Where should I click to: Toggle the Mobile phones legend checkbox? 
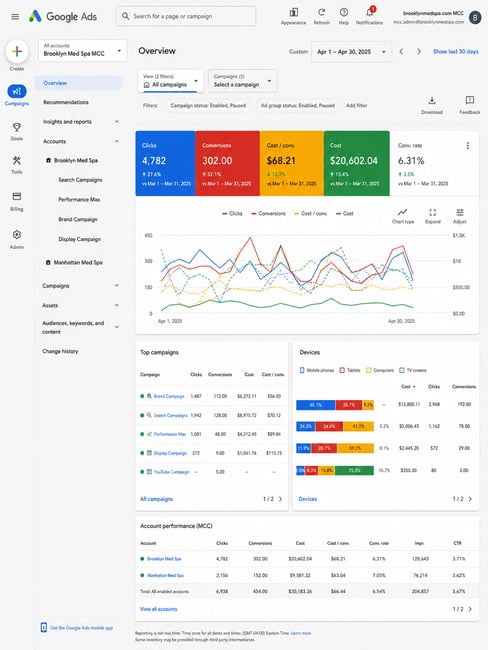click(x=302, y=370)
